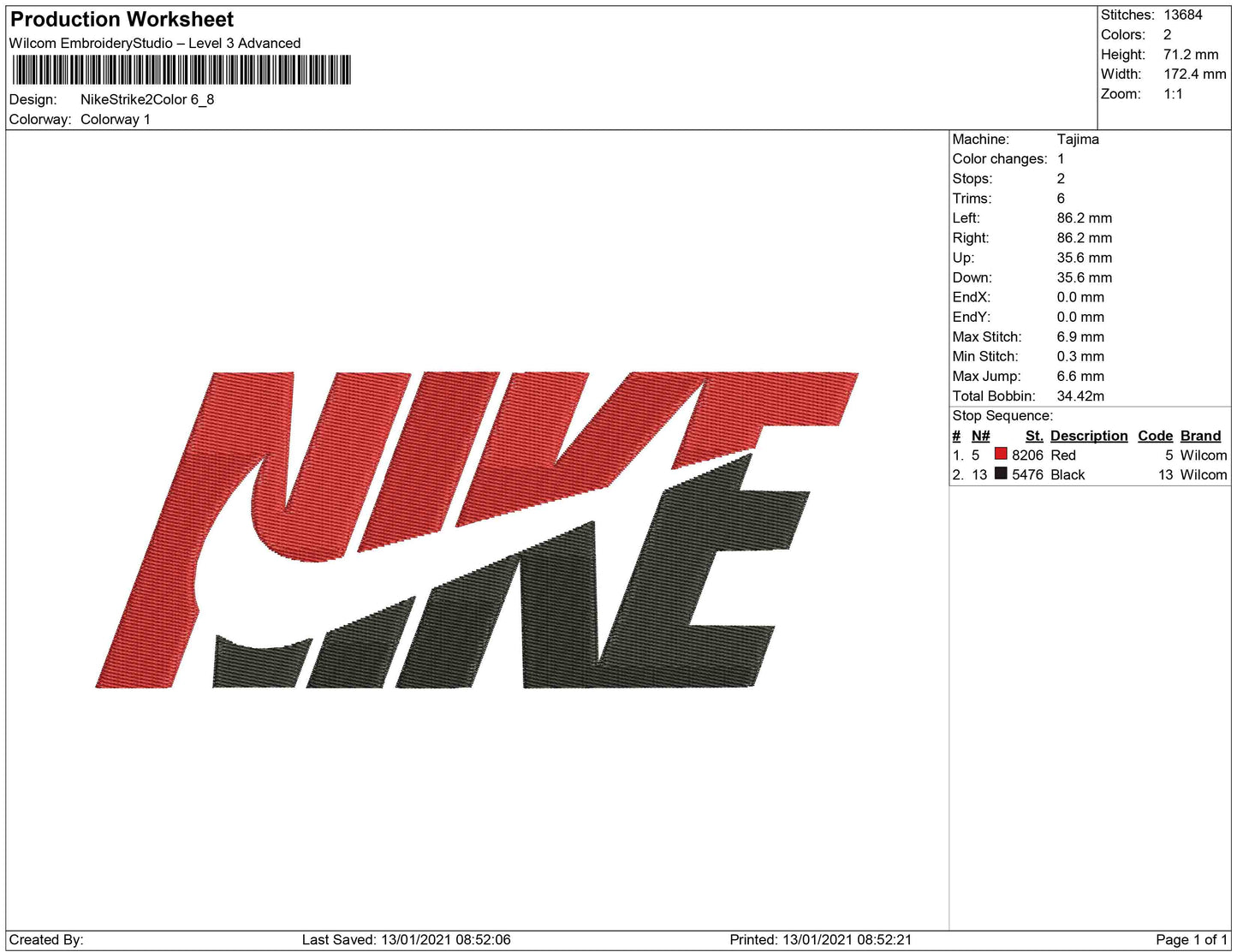
Task: Click the stitch count 13684
Action: coord(1183,15)
